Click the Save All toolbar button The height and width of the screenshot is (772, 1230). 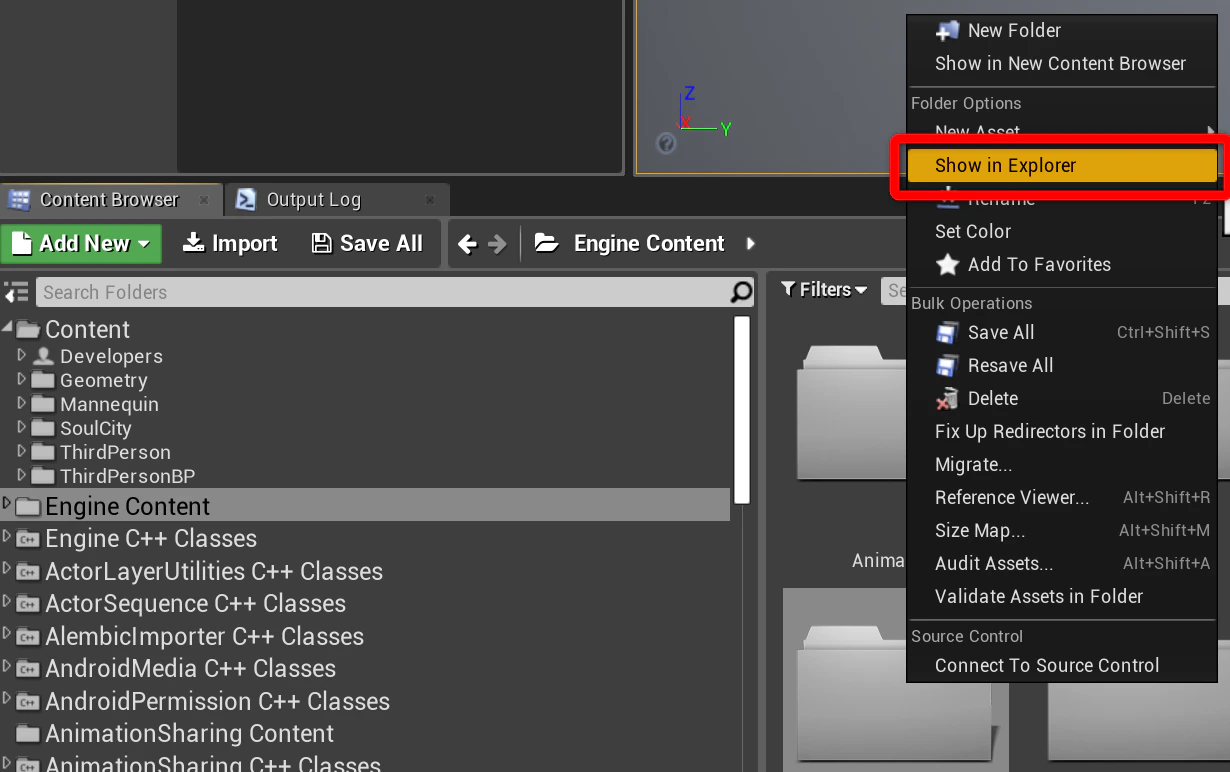367,243
